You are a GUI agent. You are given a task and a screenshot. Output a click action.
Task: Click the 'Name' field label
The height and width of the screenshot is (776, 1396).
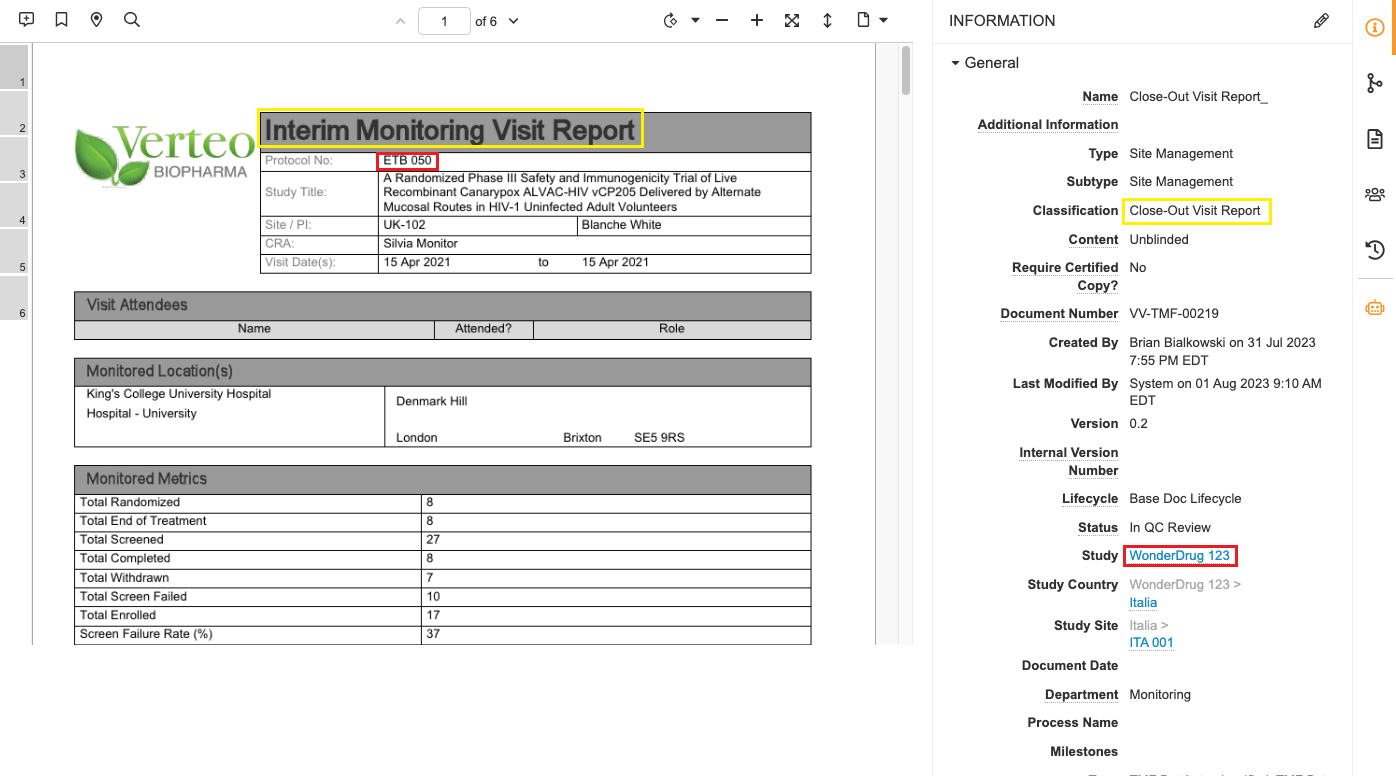point(1100,97)
